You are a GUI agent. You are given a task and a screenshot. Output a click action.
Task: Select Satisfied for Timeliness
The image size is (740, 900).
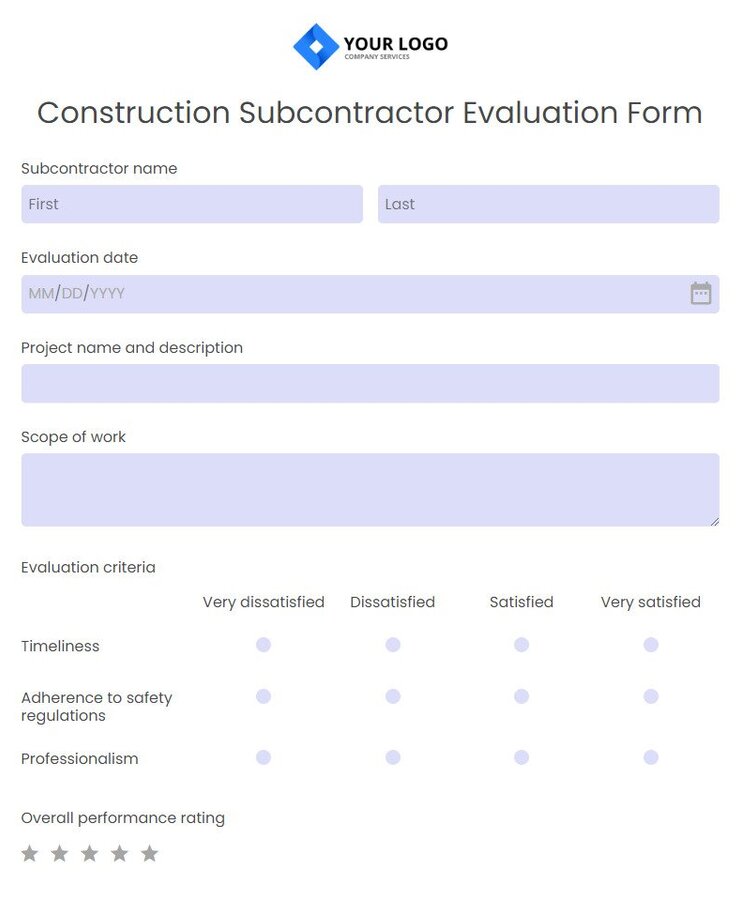(x=521, y=645)
